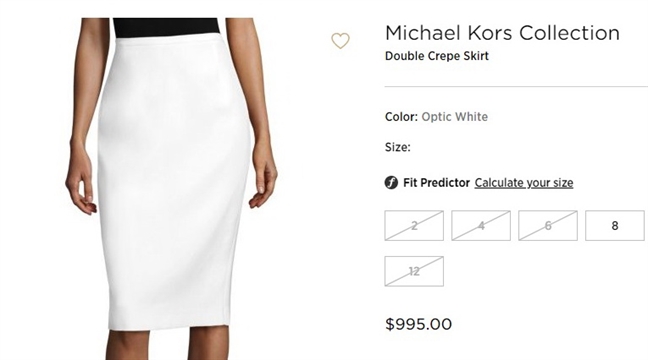Pick the unavailable size 4 option

point(481,226)
